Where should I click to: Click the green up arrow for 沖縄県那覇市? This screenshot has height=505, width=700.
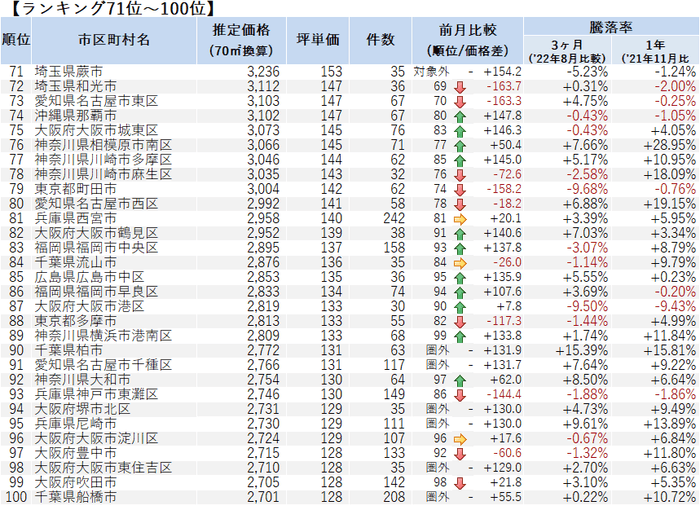click(460, 117)
